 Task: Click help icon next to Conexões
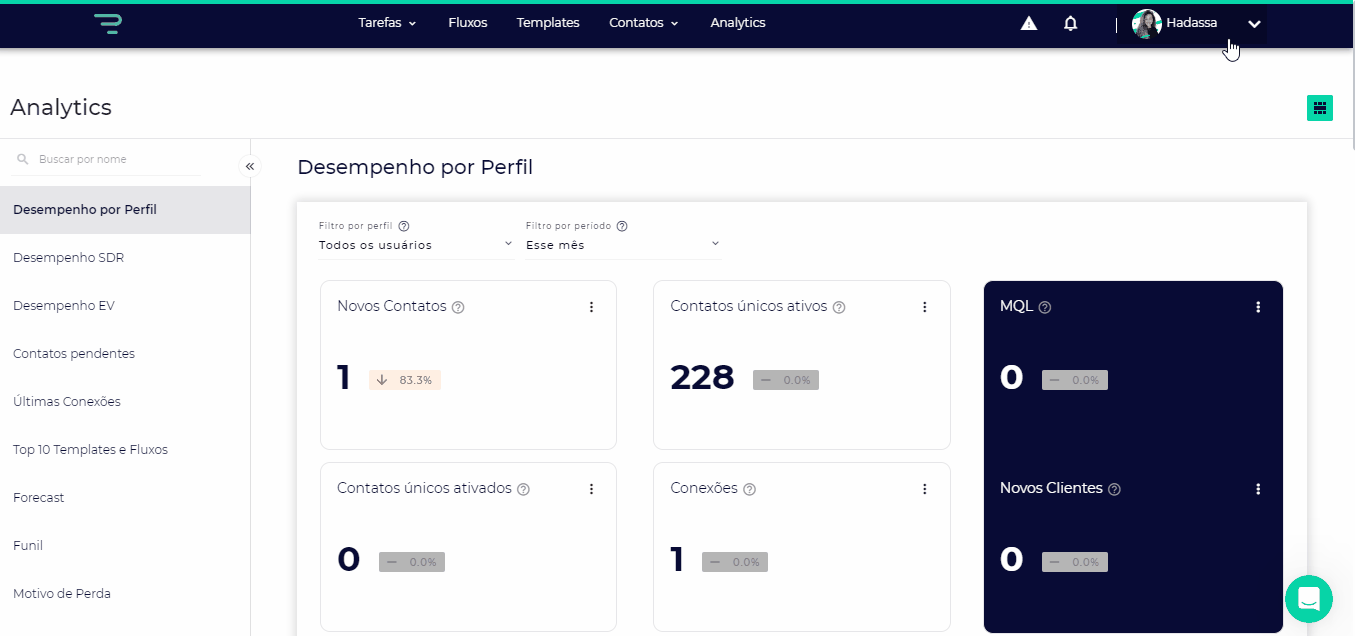click(x=750, y=489)
